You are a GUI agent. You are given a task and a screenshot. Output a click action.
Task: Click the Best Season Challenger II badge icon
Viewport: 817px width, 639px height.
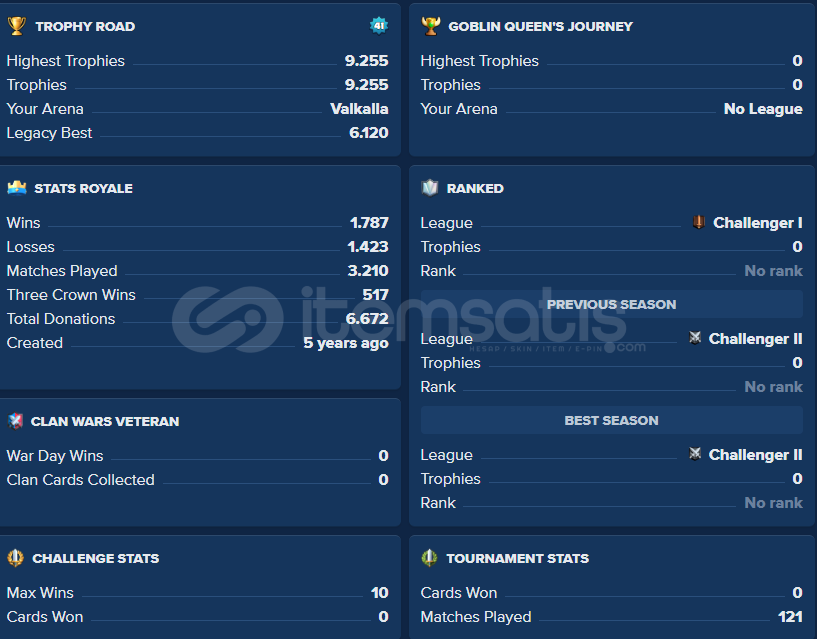(695, 453)
